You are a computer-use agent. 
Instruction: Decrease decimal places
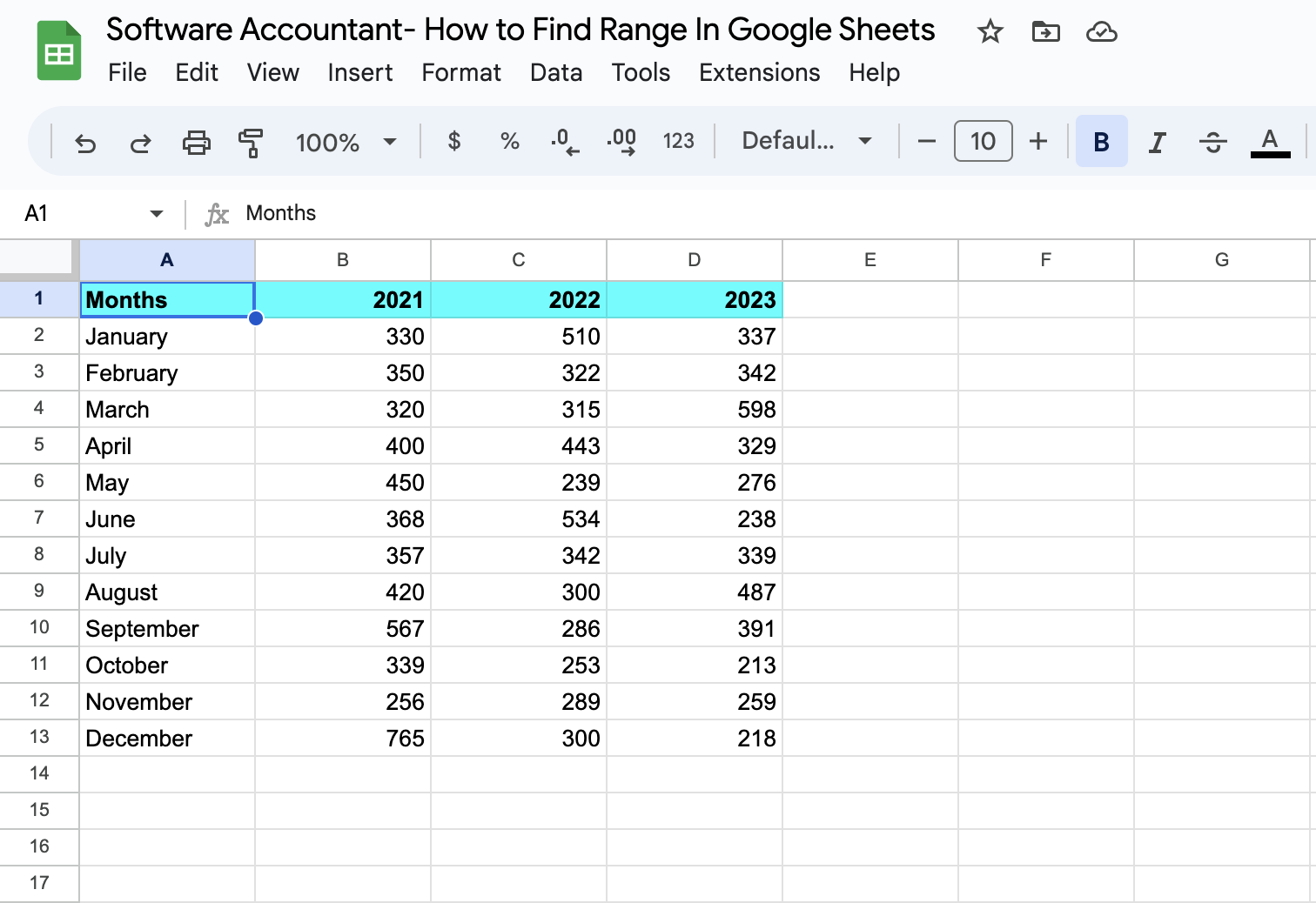pos(565,141)
